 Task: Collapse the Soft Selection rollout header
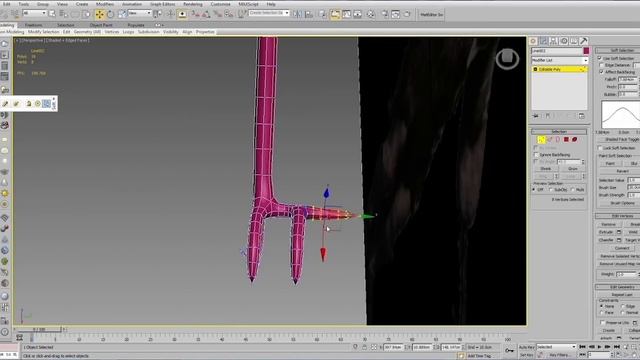pyautogui.click(x=618, y=50)
